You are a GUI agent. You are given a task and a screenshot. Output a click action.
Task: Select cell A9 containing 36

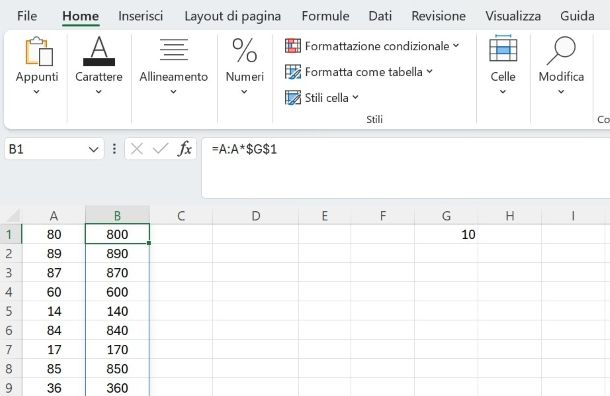(x=54, y=387)
